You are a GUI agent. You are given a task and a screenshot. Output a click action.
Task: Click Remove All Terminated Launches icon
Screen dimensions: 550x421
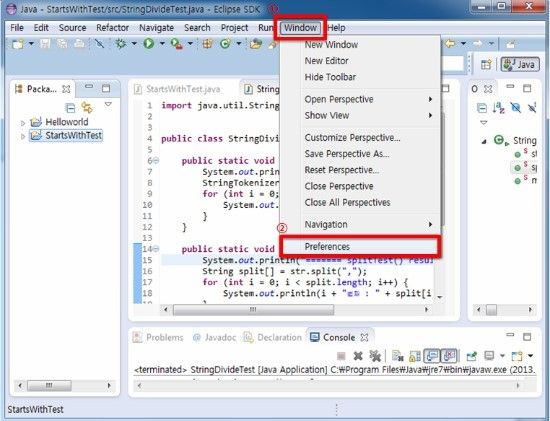pos(375,356)
